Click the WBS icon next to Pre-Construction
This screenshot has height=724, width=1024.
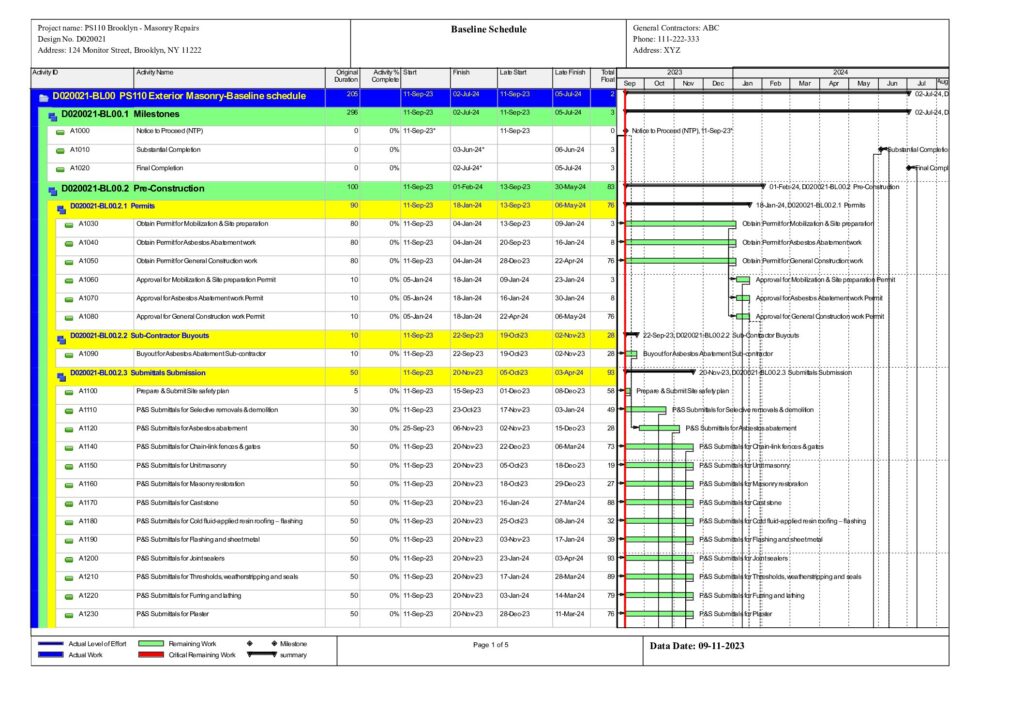pyautogui.click(x=53, y=188)
